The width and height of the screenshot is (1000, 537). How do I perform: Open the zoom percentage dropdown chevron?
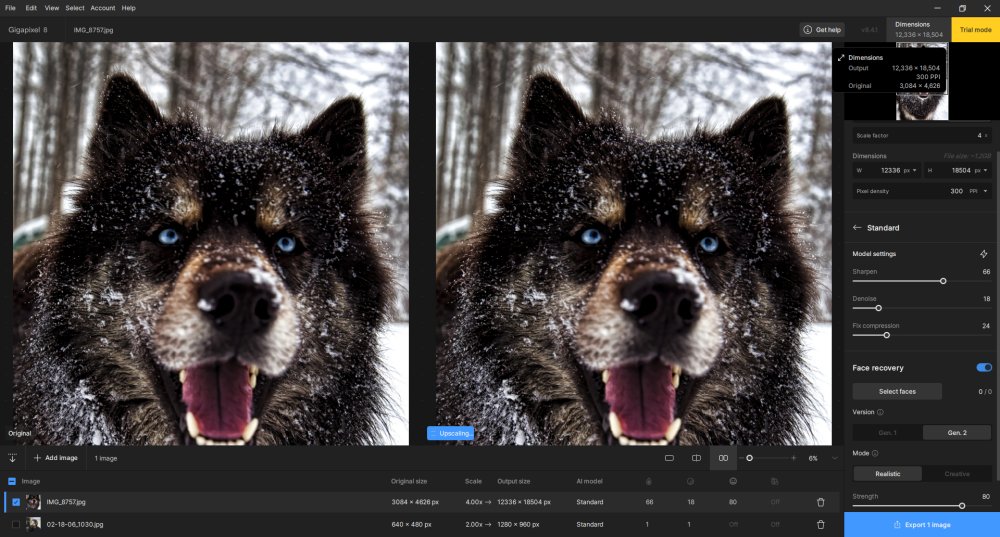pyautogui.click(x=834, y=458)
